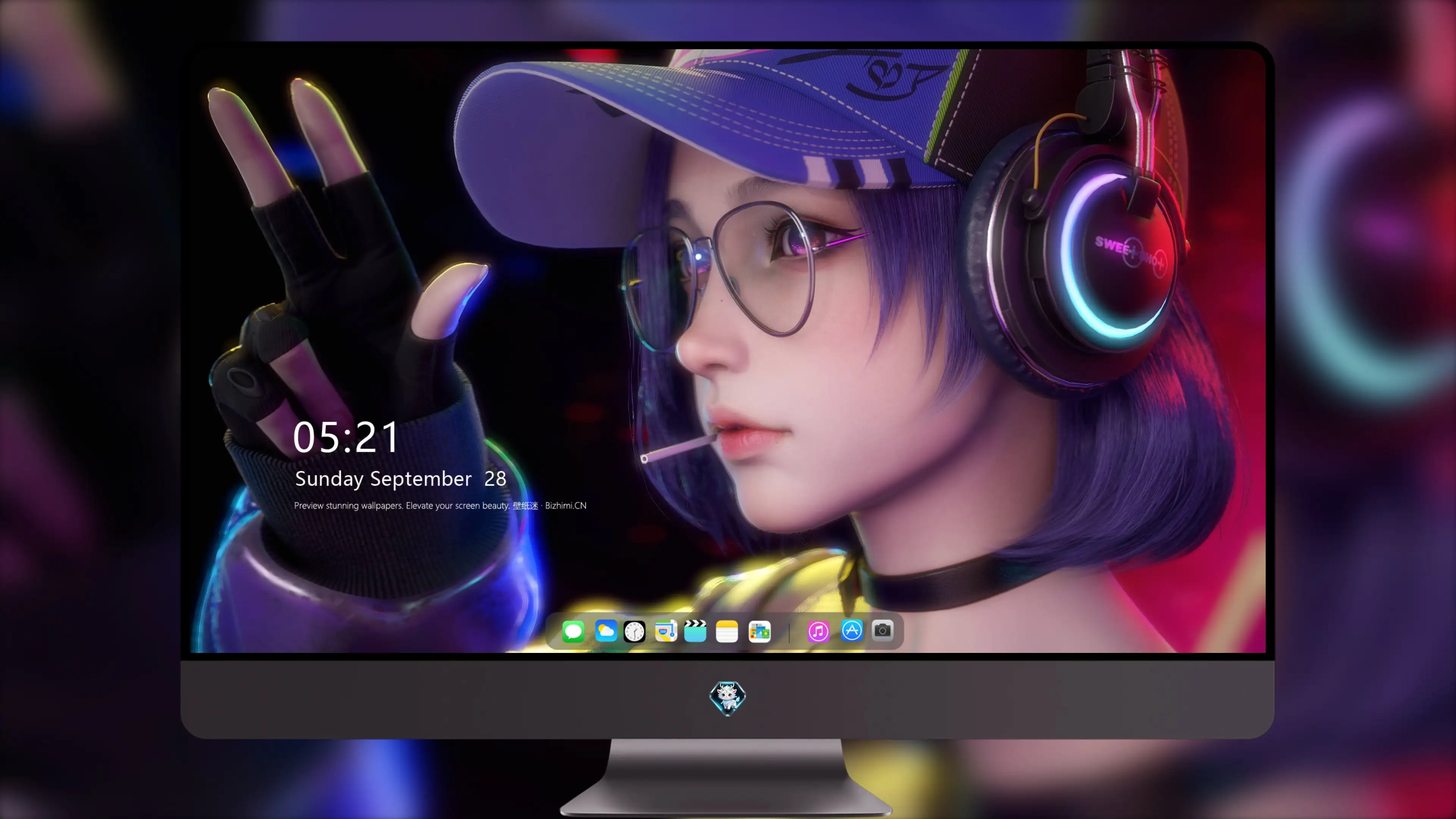Open the Maps app in the dock
This screenshot has width=1456, height=819.
pyautogui.click(x=666, y=631)
